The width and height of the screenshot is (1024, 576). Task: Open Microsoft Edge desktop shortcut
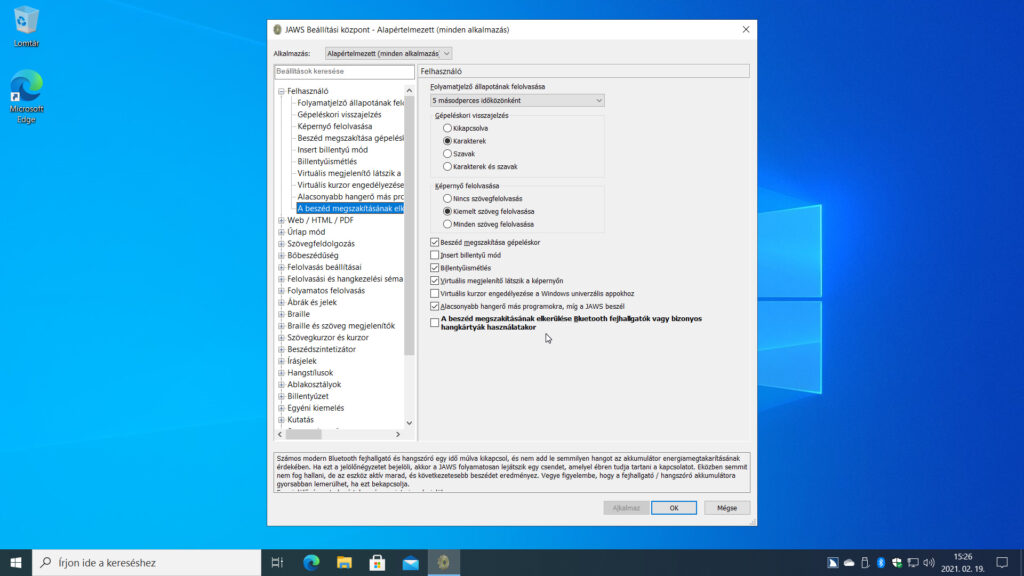[x=26, y=96]
